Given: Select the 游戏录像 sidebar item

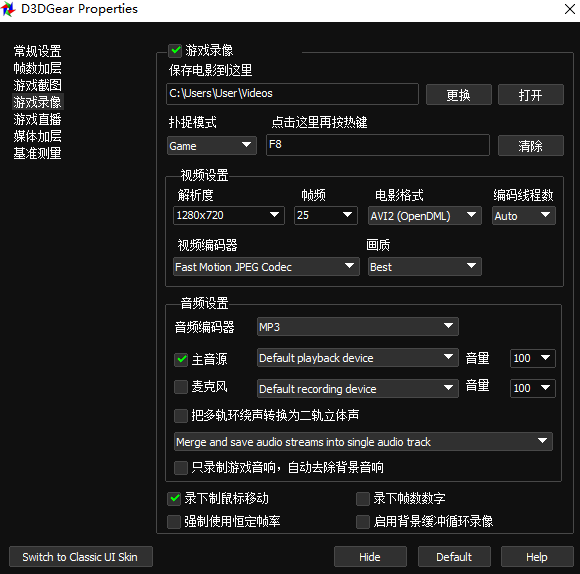Looking at the screenshot, I should click(37, 102).
